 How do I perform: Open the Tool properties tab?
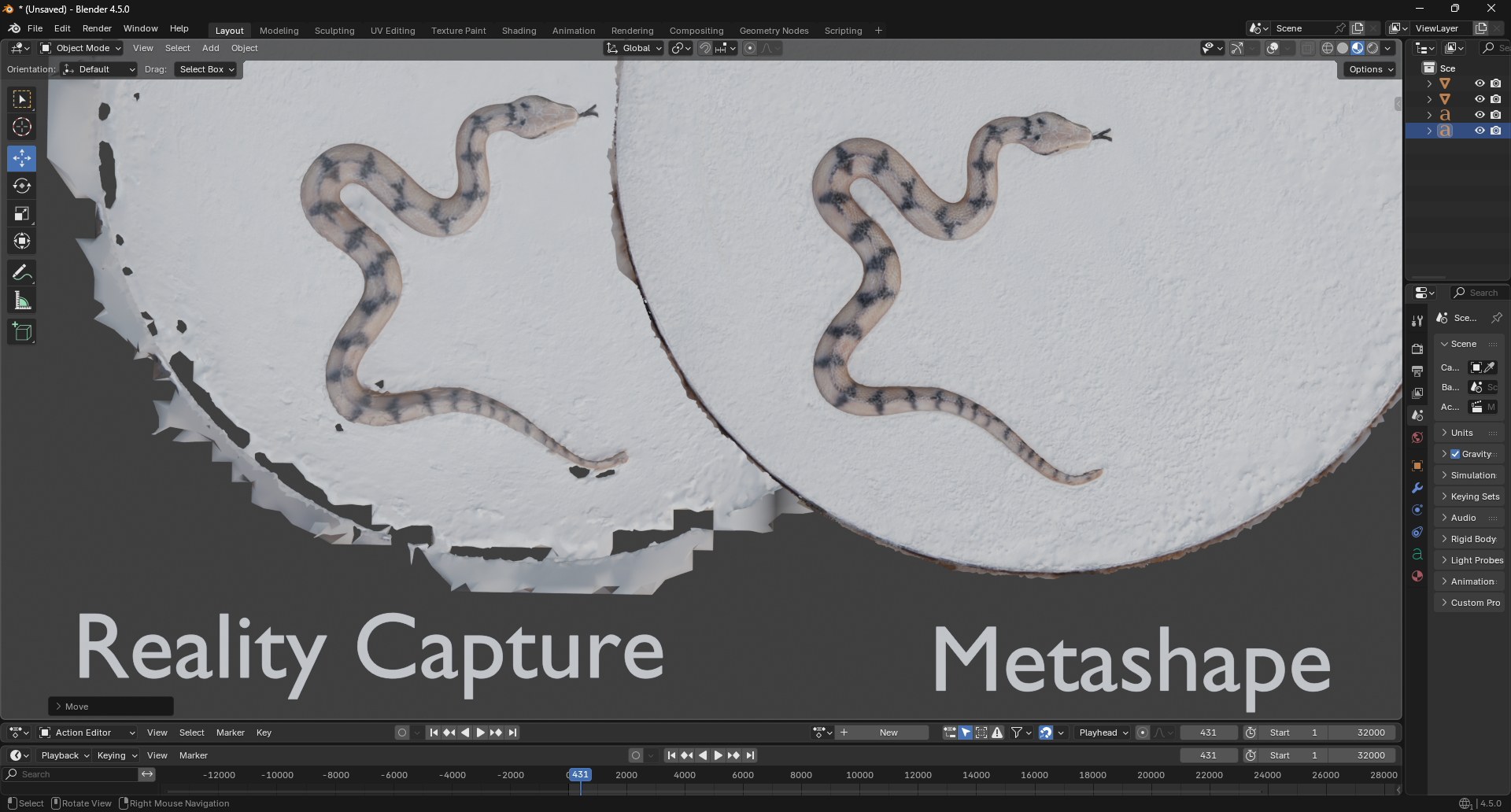coord(1417,321)
